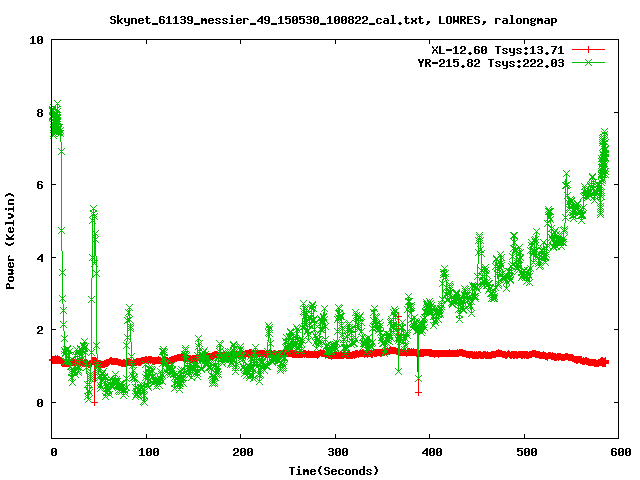Click the green line sample in legend
This screenshot has width=640, height=480.
(590, 62)
